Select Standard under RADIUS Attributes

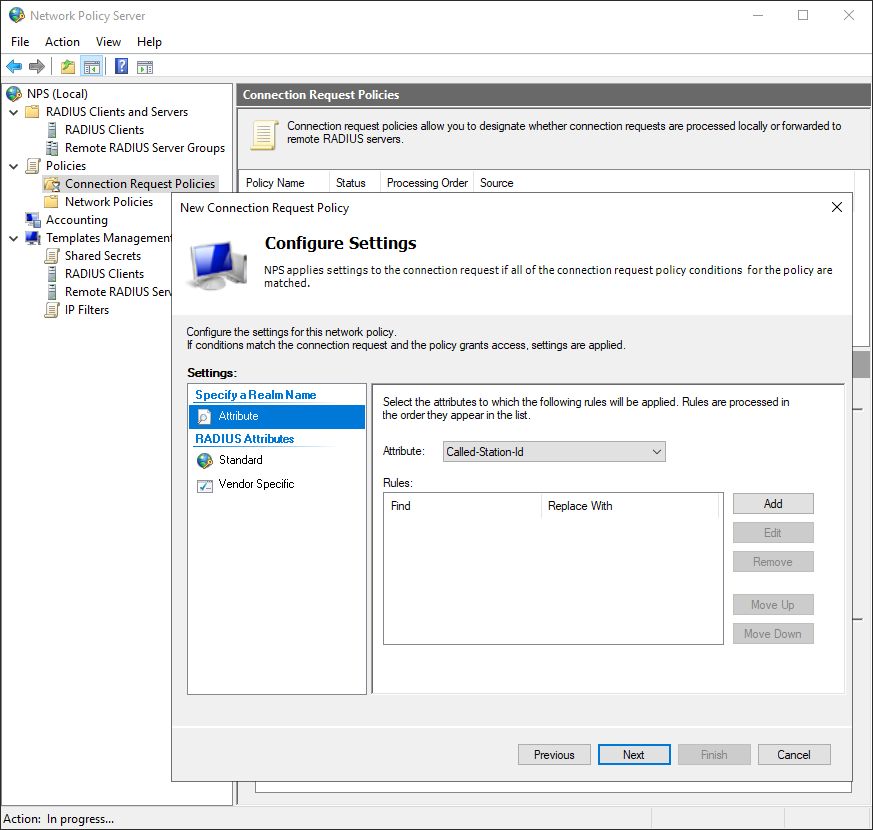[x=240, y=460]
